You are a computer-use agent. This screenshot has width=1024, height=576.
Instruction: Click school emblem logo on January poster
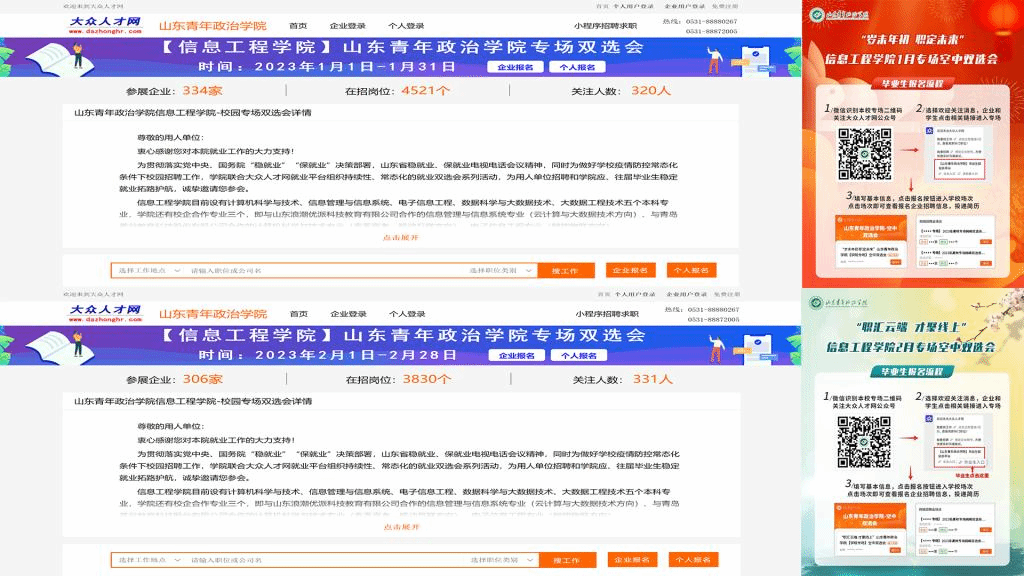816,14
